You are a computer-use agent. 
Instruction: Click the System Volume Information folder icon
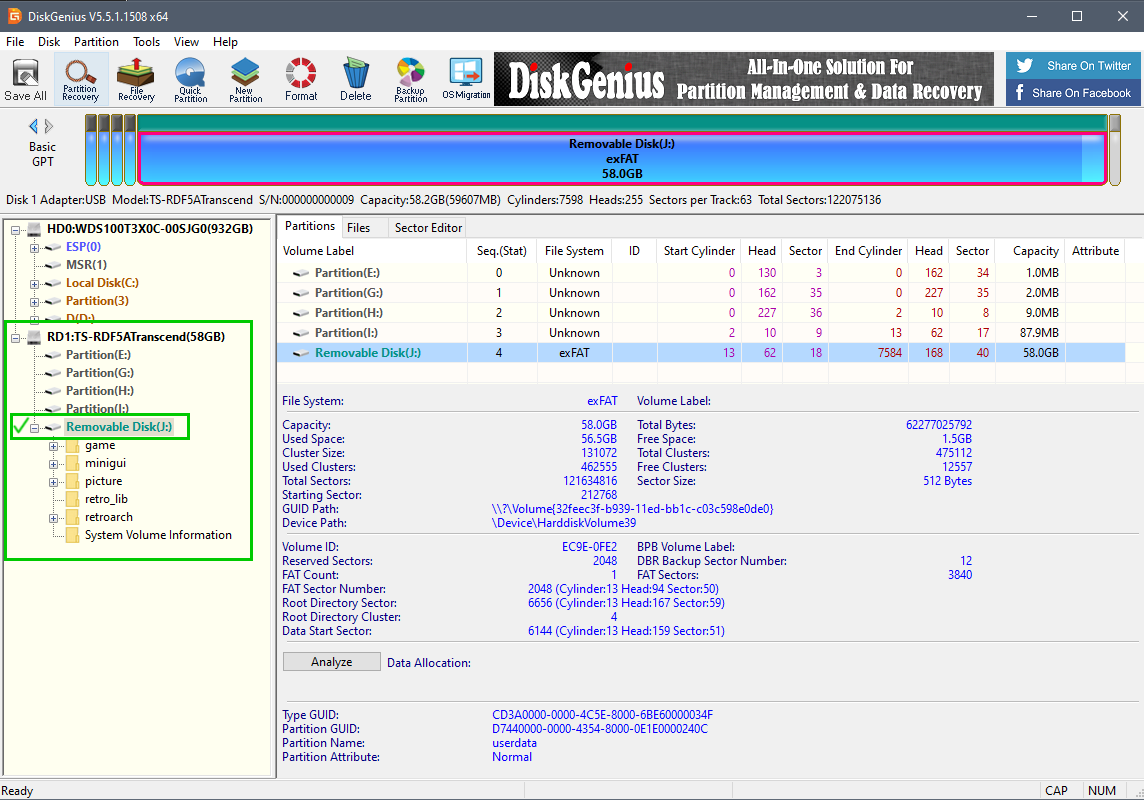[x=72, y=535]
